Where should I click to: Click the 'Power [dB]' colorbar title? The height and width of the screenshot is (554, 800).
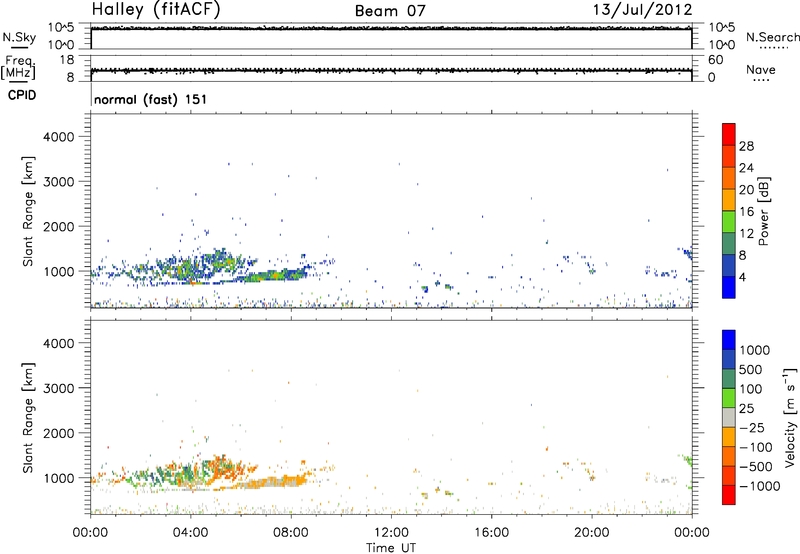[763, 211]
